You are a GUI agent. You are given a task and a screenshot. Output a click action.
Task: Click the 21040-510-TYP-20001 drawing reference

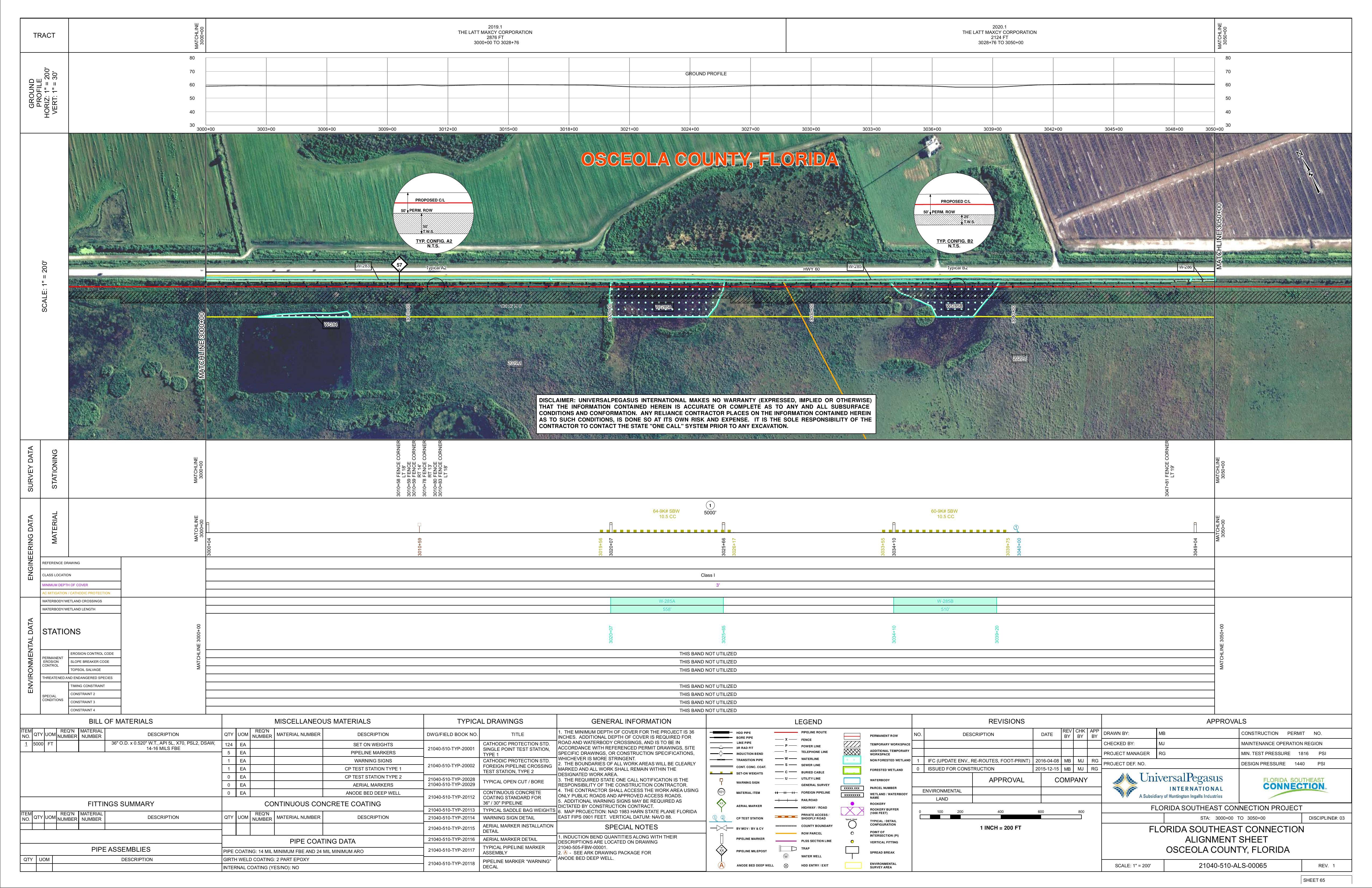pyautogui.click(x=451, y=749)
